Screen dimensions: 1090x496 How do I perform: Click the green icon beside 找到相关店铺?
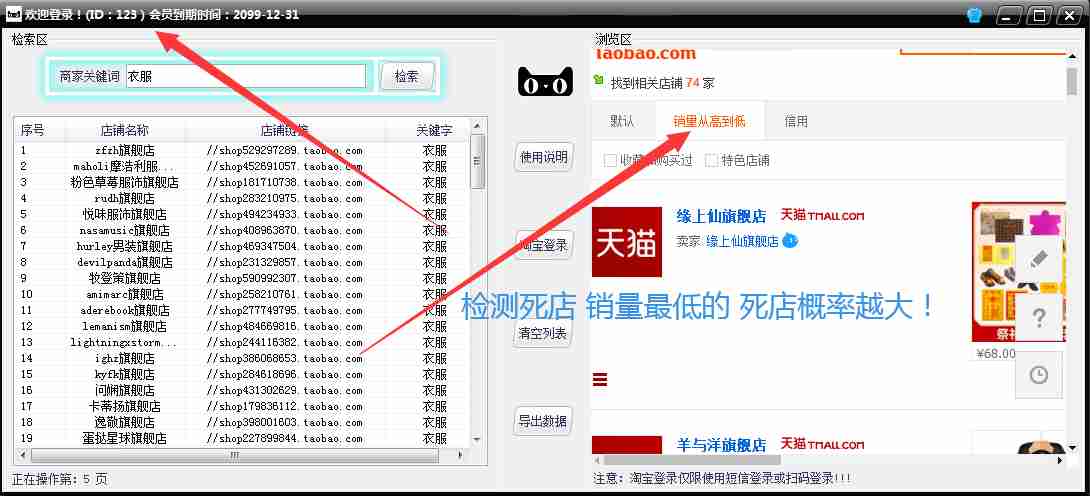point(599,81)
